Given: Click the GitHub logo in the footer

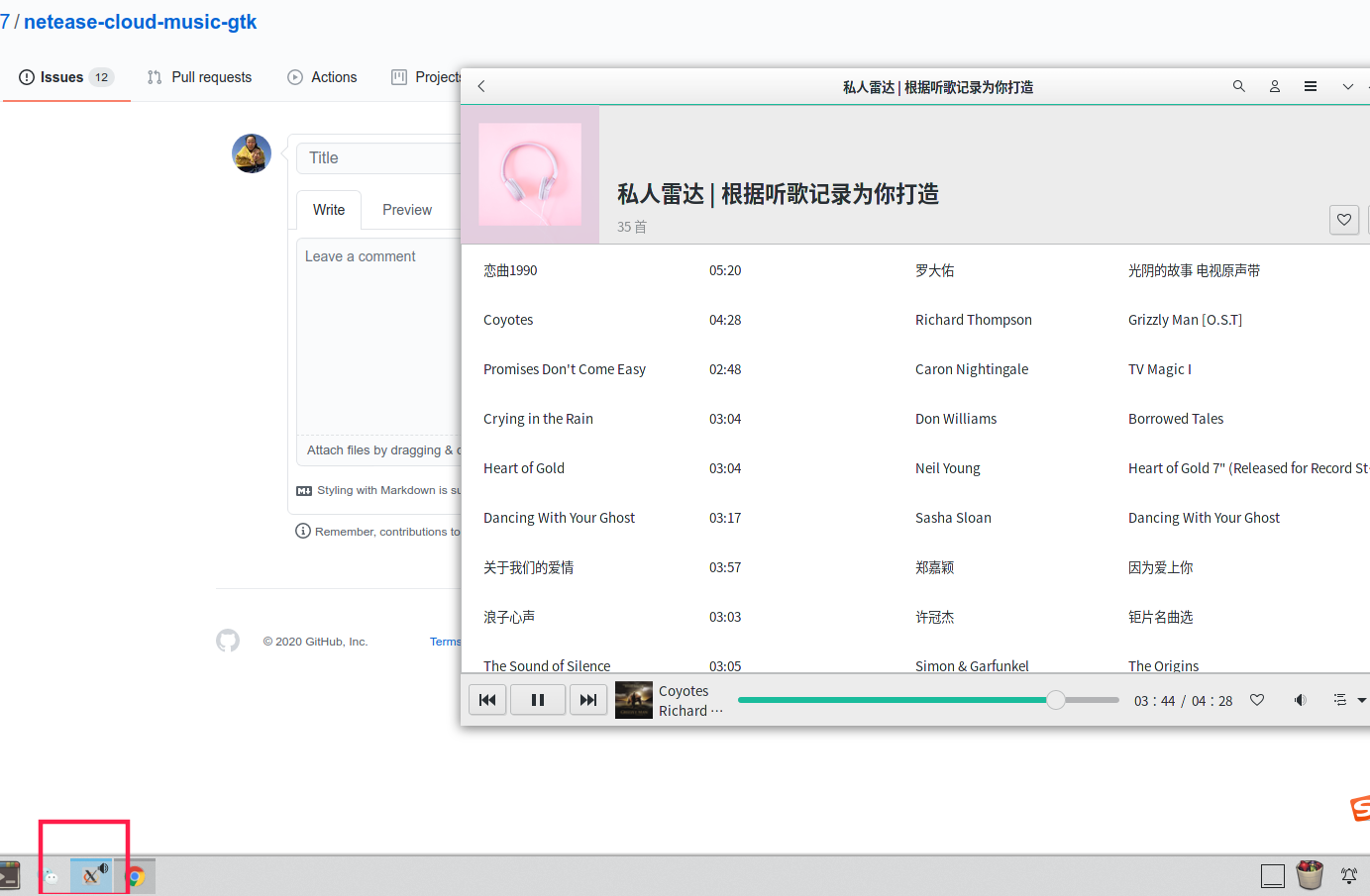Looking at the screenshot, I should (228, 641).
